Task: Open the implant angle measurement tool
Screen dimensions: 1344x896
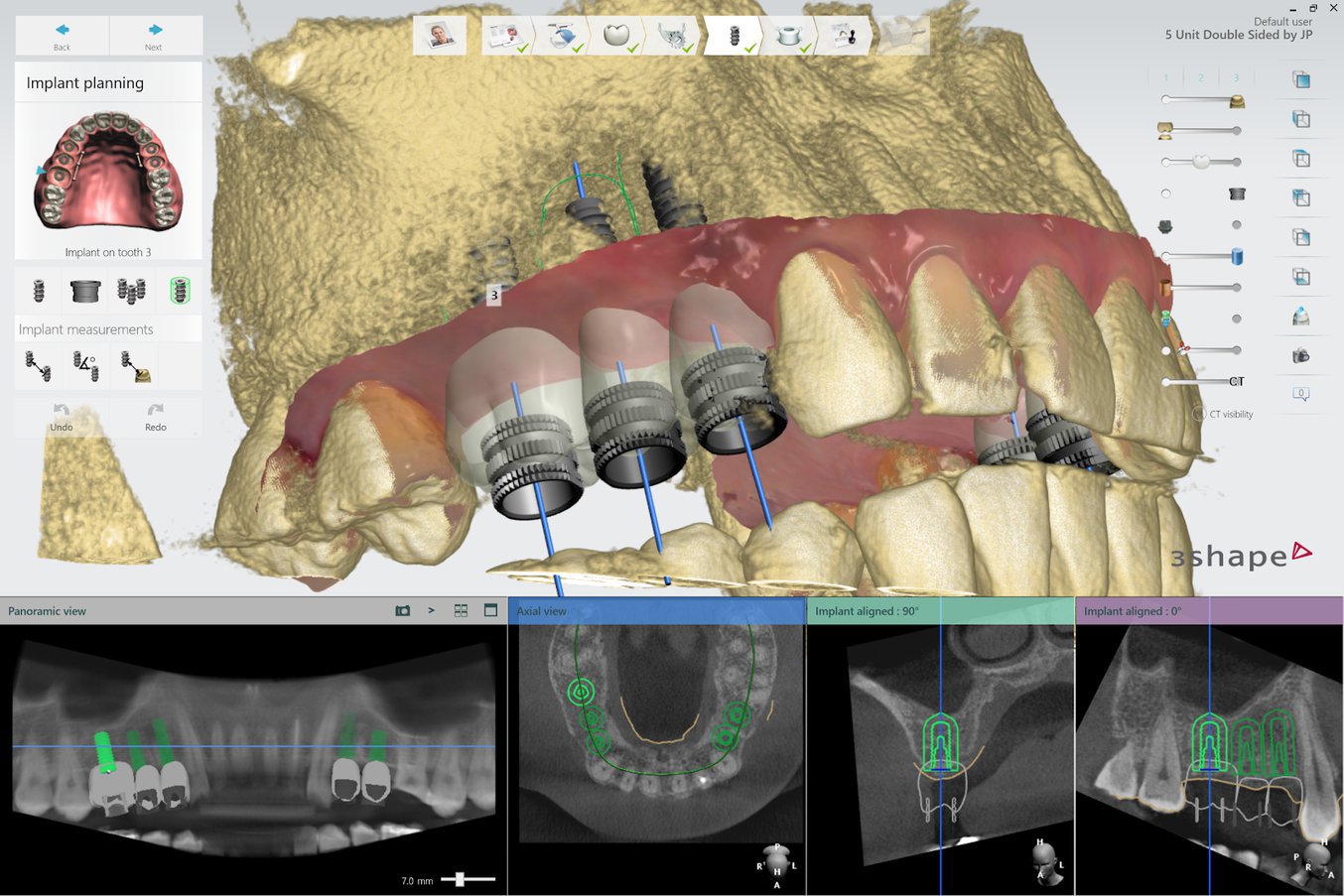Action: coord(85,366)
